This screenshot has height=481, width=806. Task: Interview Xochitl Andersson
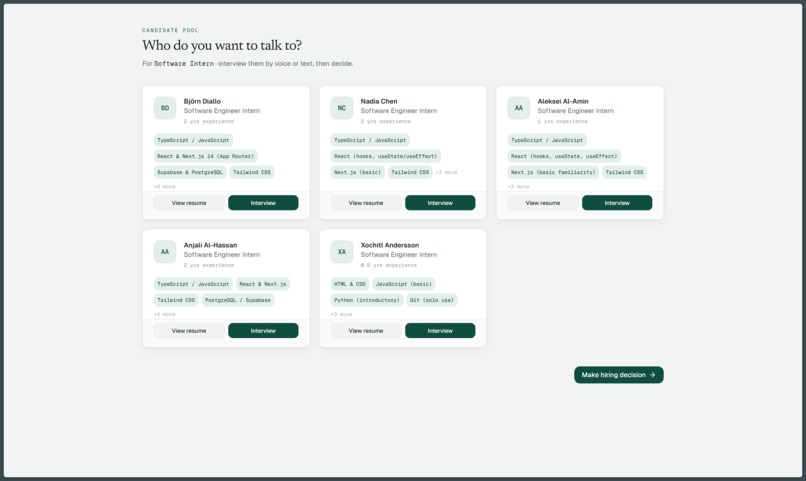click(440, 330)
